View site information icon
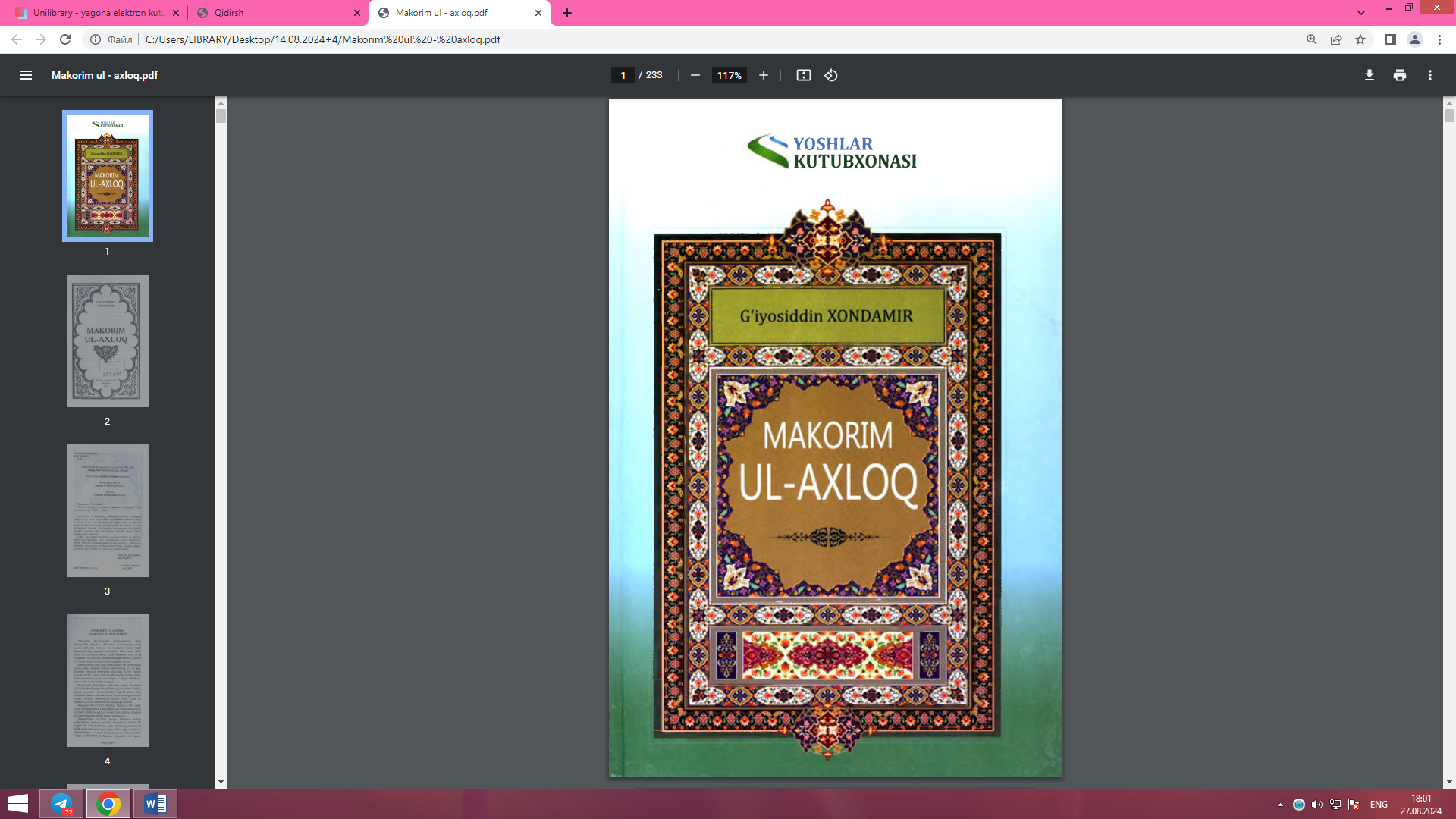The image size is (1456, 819). (x=96, y=39)
